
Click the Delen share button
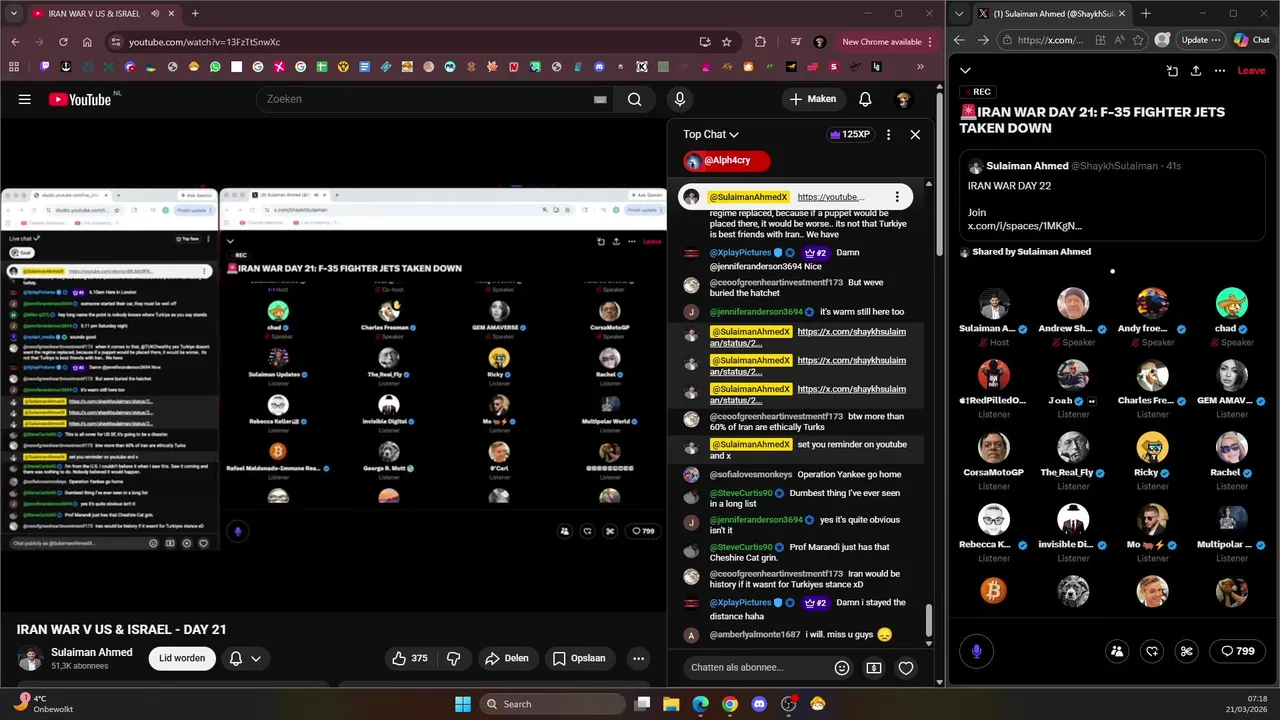tap(506, 658)
